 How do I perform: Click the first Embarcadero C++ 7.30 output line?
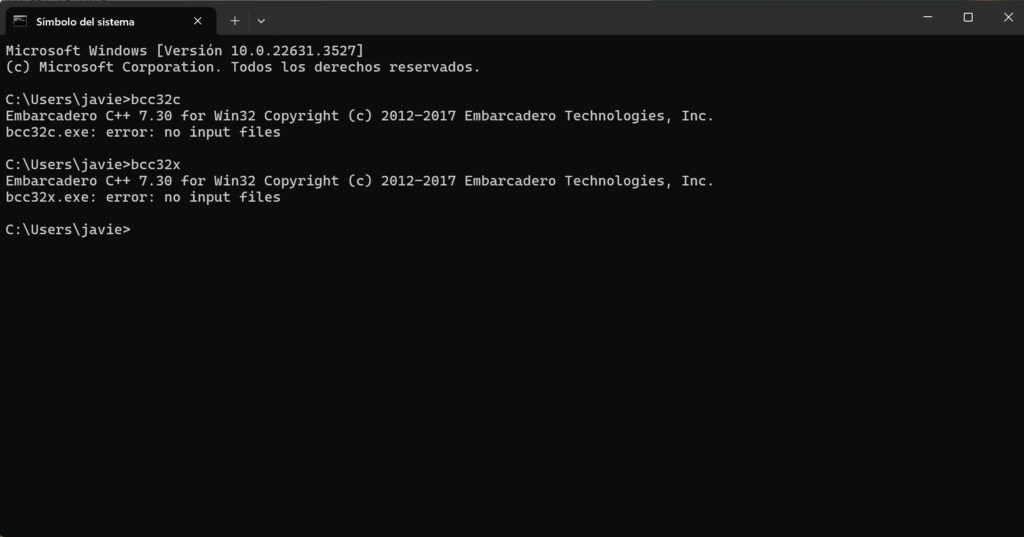[x=359, y=116]
